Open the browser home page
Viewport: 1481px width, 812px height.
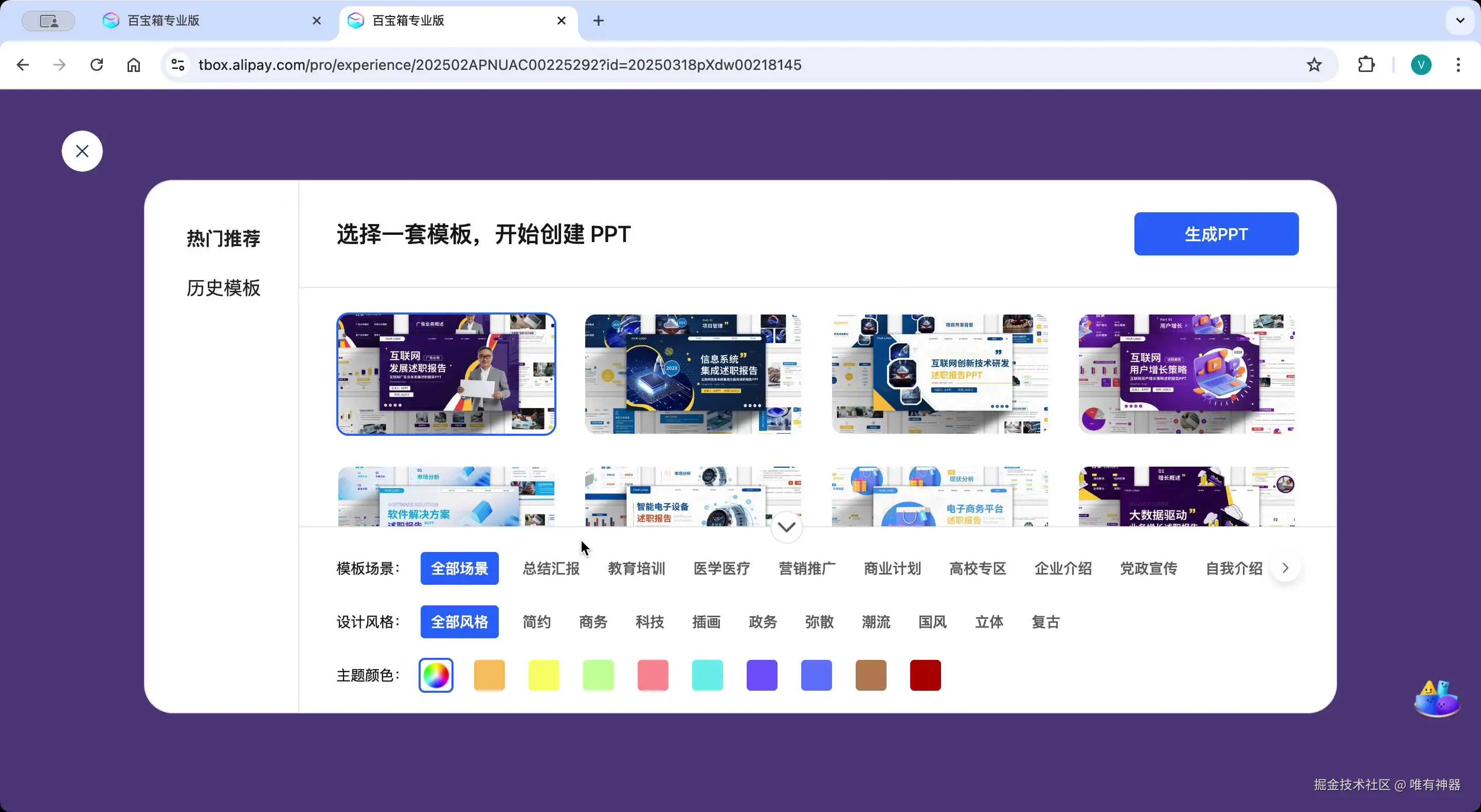[x=133, y=64]
